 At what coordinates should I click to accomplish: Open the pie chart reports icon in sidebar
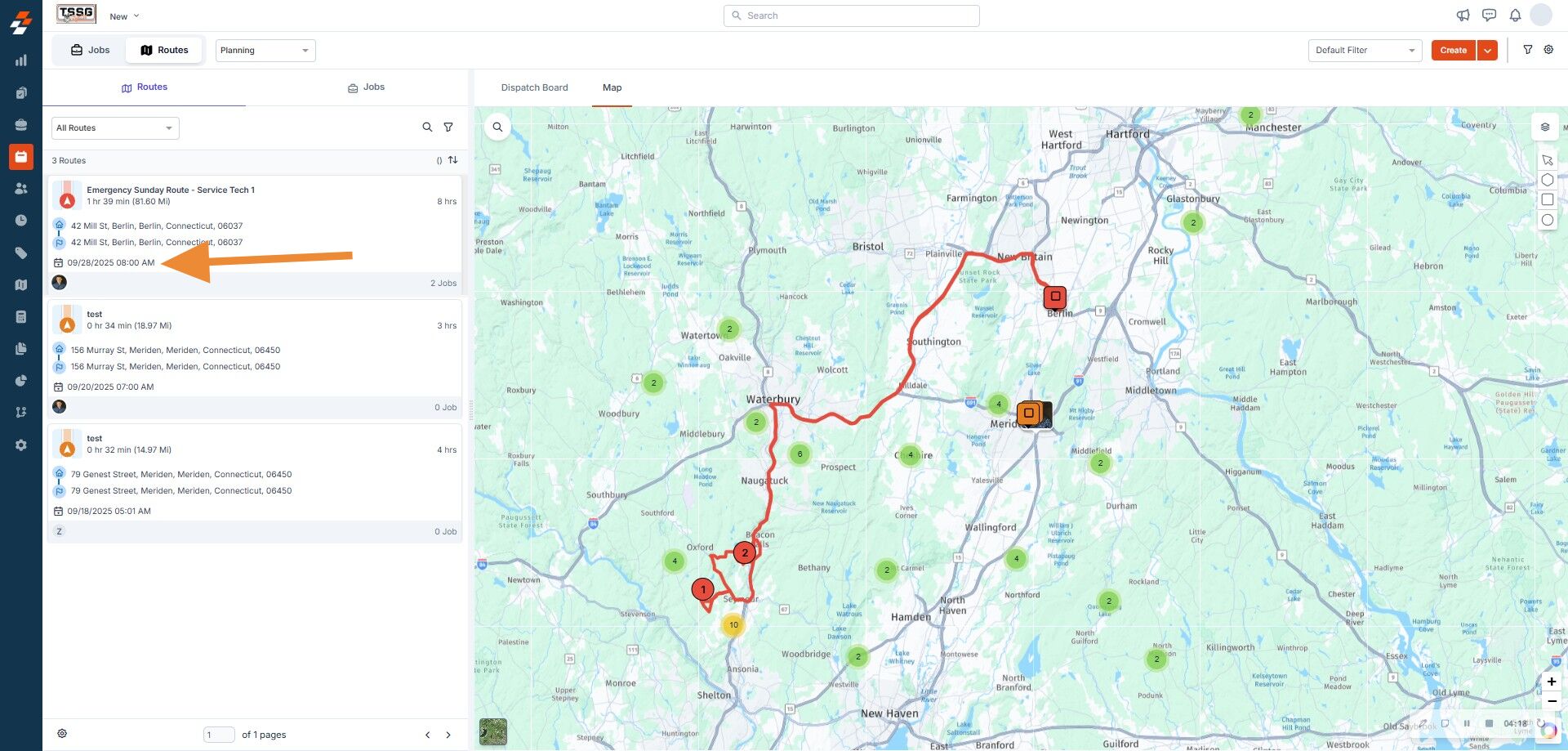coord(21,381)
